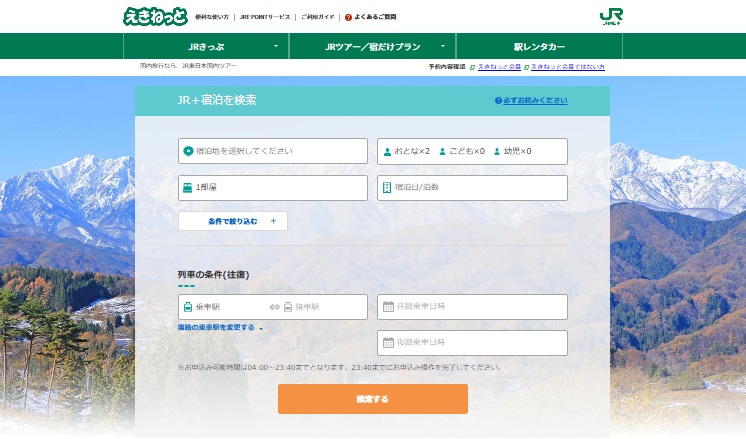Open the 復路乗車日時 date field

(472, 343)
